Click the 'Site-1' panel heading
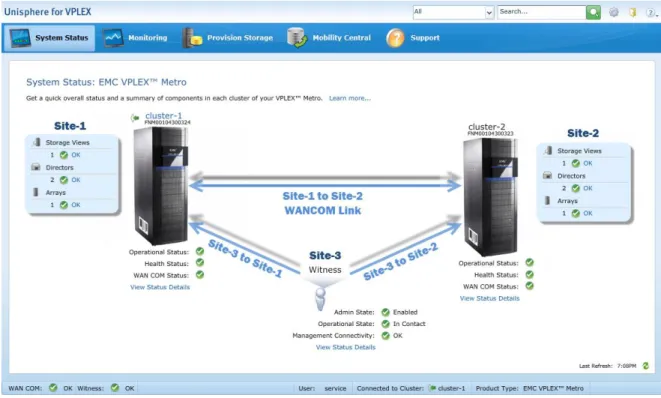The image size is (661, 398). pos(70,126)
